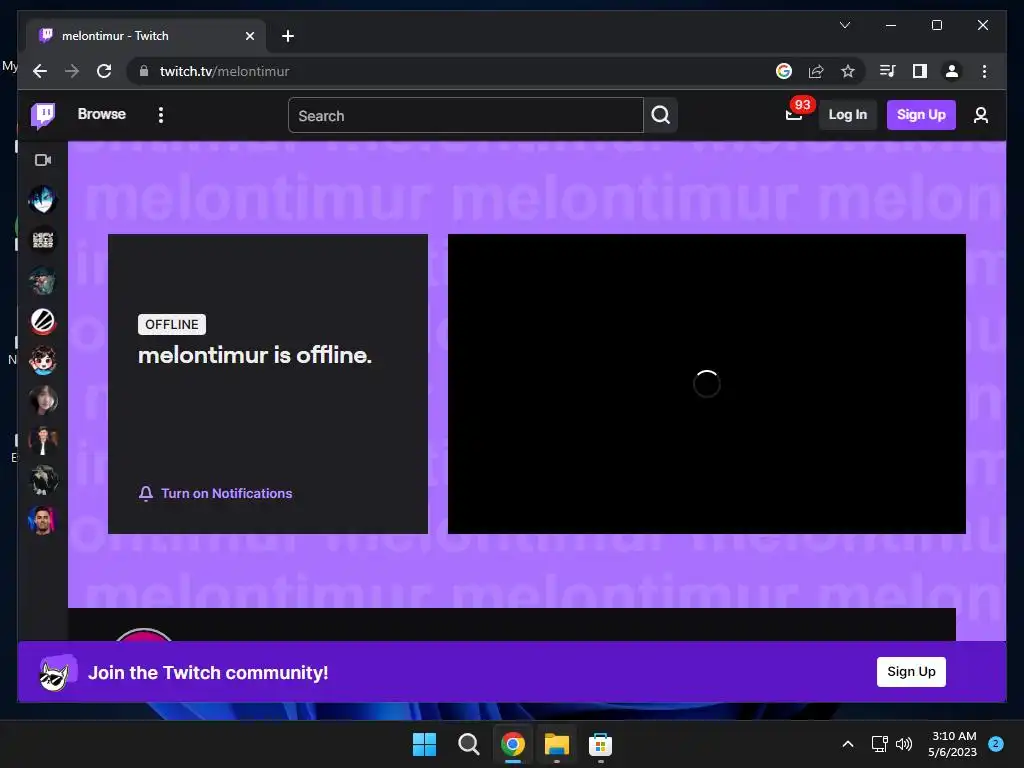
Task: Click the recommended channels camera icon in sidebar
Action: click(x=43, y=160)
